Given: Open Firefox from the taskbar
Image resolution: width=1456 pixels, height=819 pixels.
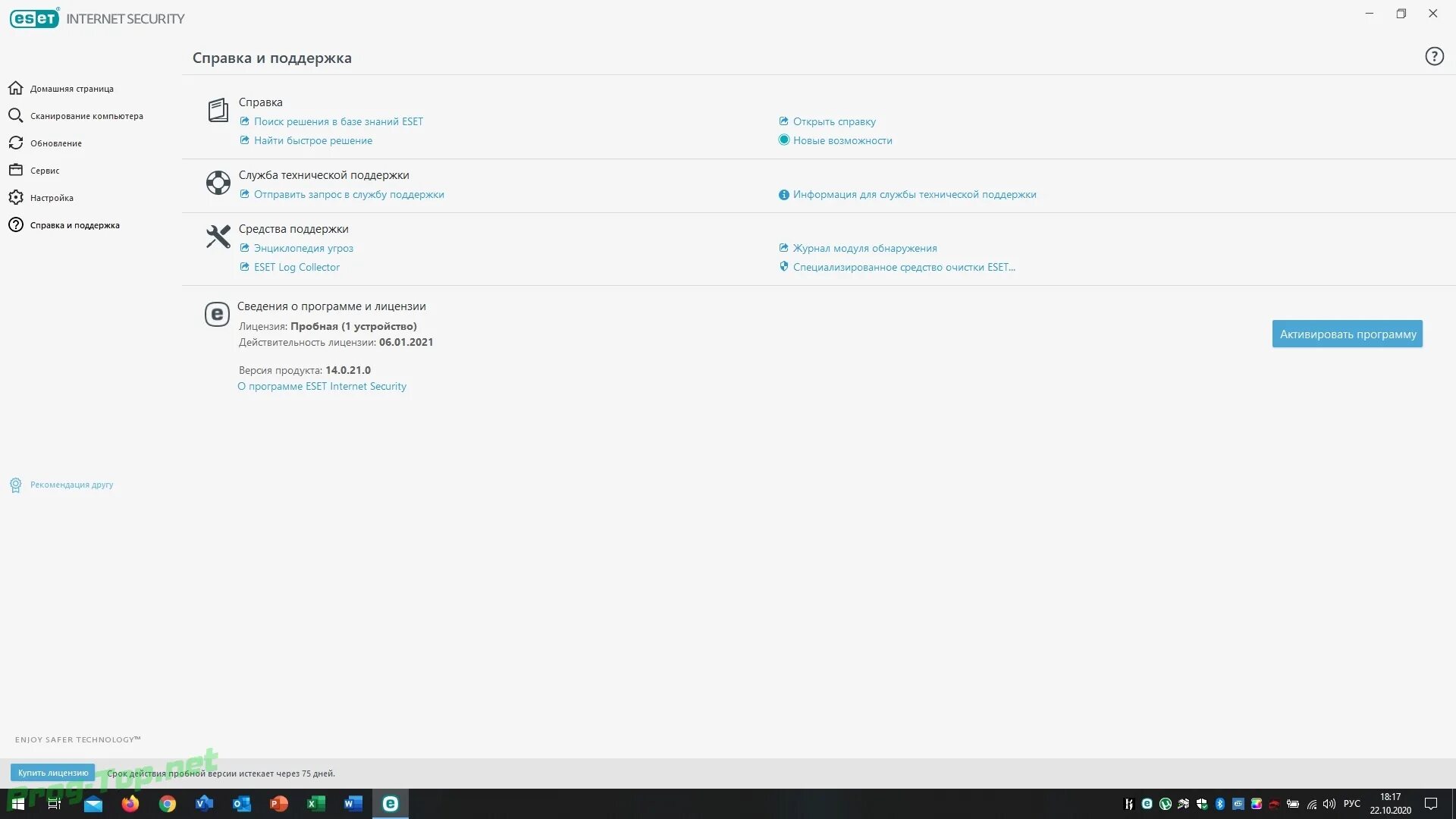Looking at the screenshot, I should [x=130, y=804].
